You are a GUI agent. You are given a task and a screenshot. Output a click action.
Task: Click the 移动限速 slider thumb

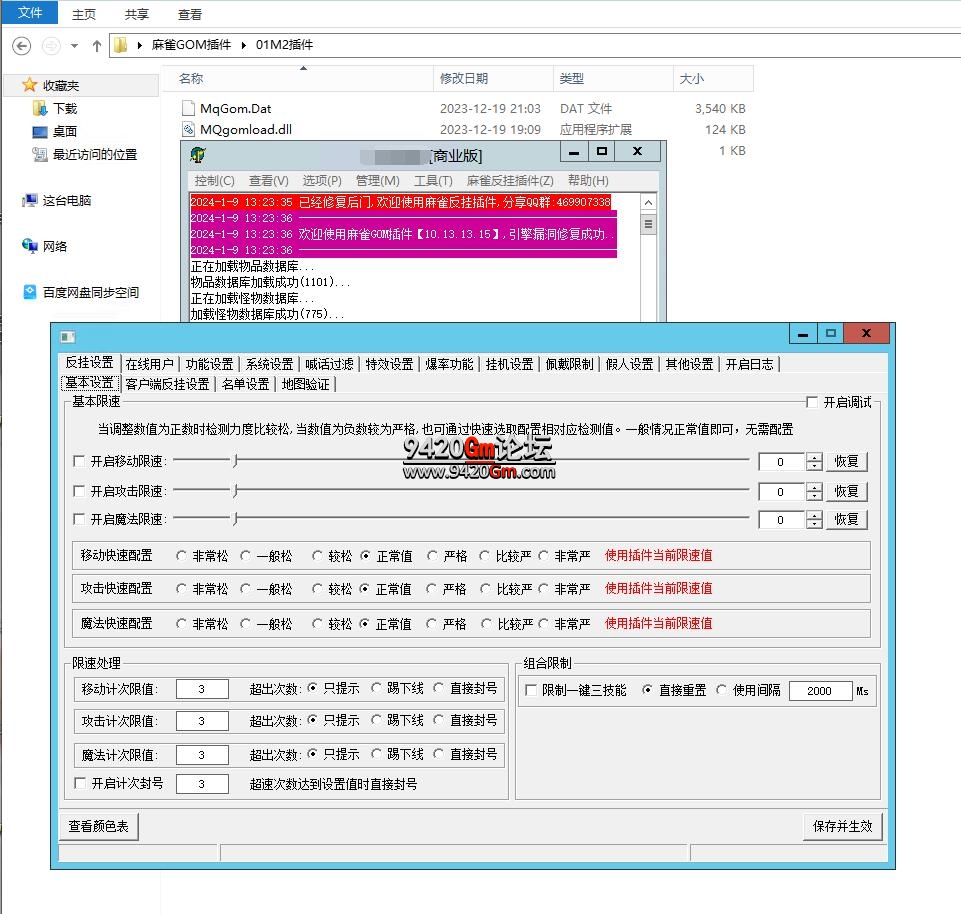tap(235, 460)
